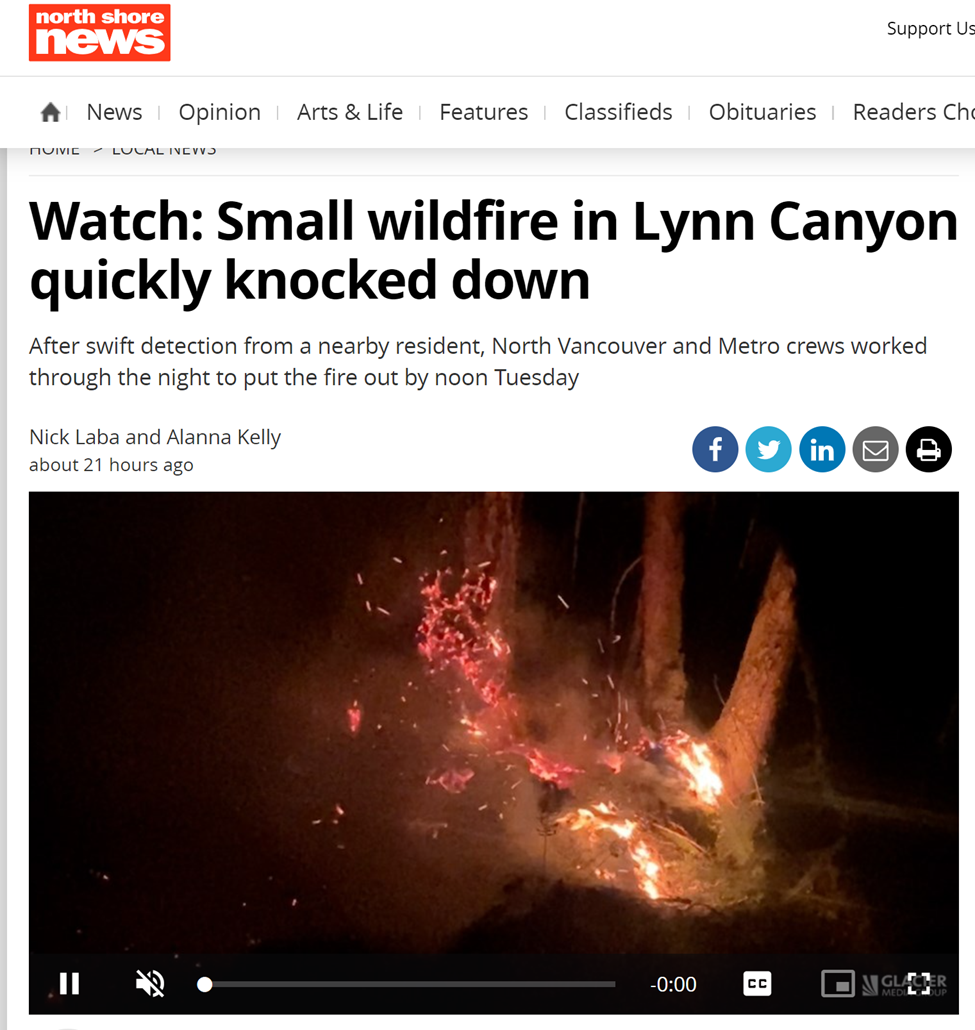Image resolution: width=975 pixels, height=1030 pixels.
Task: Email this article via envelope icon
Action: coord(875,449)
